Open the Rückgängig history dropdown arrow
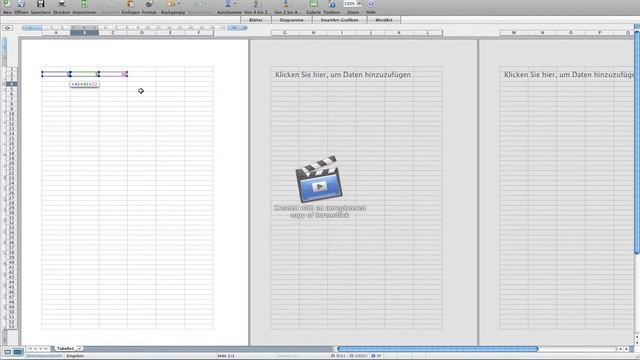640x360 pixels. click(x=179, y=4)
